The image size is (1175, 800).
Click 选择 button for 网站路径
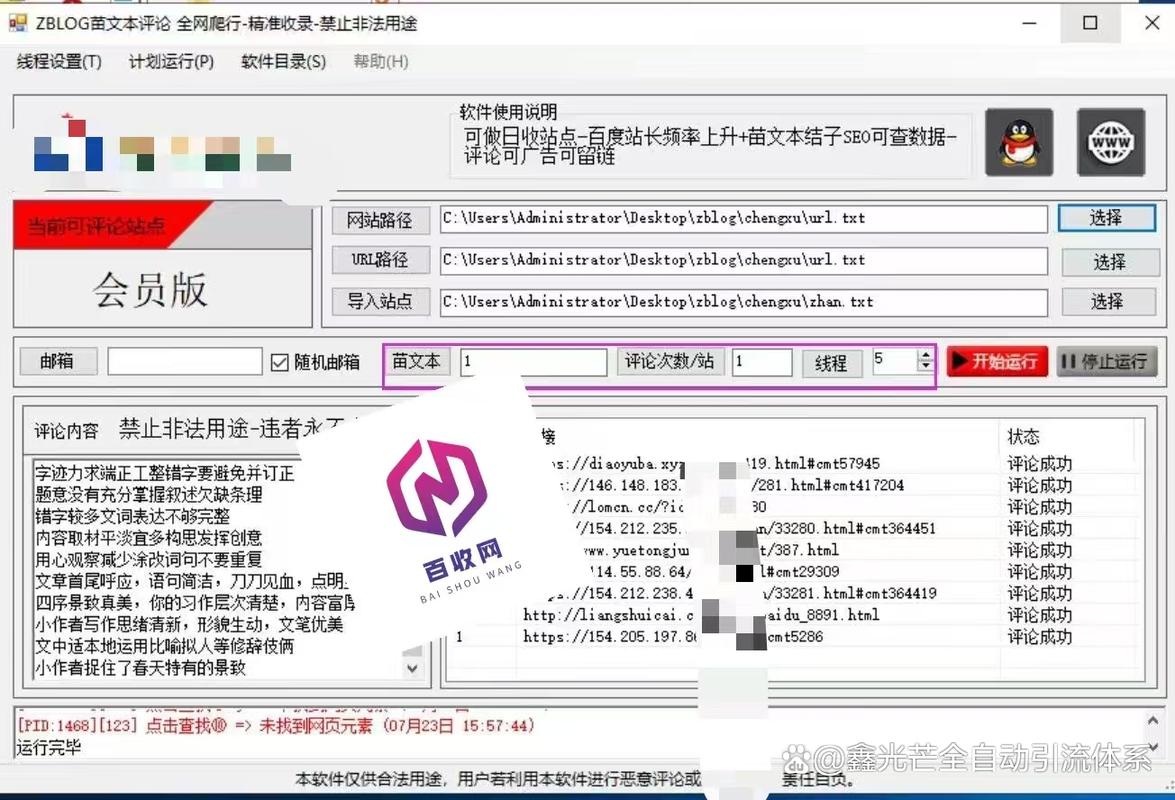click(1106, 218)
